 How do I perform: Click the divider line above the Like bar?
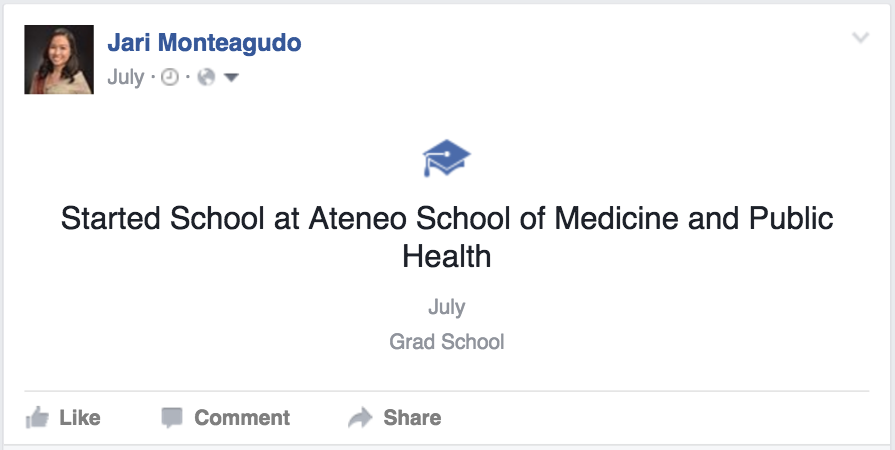[447, 390]
